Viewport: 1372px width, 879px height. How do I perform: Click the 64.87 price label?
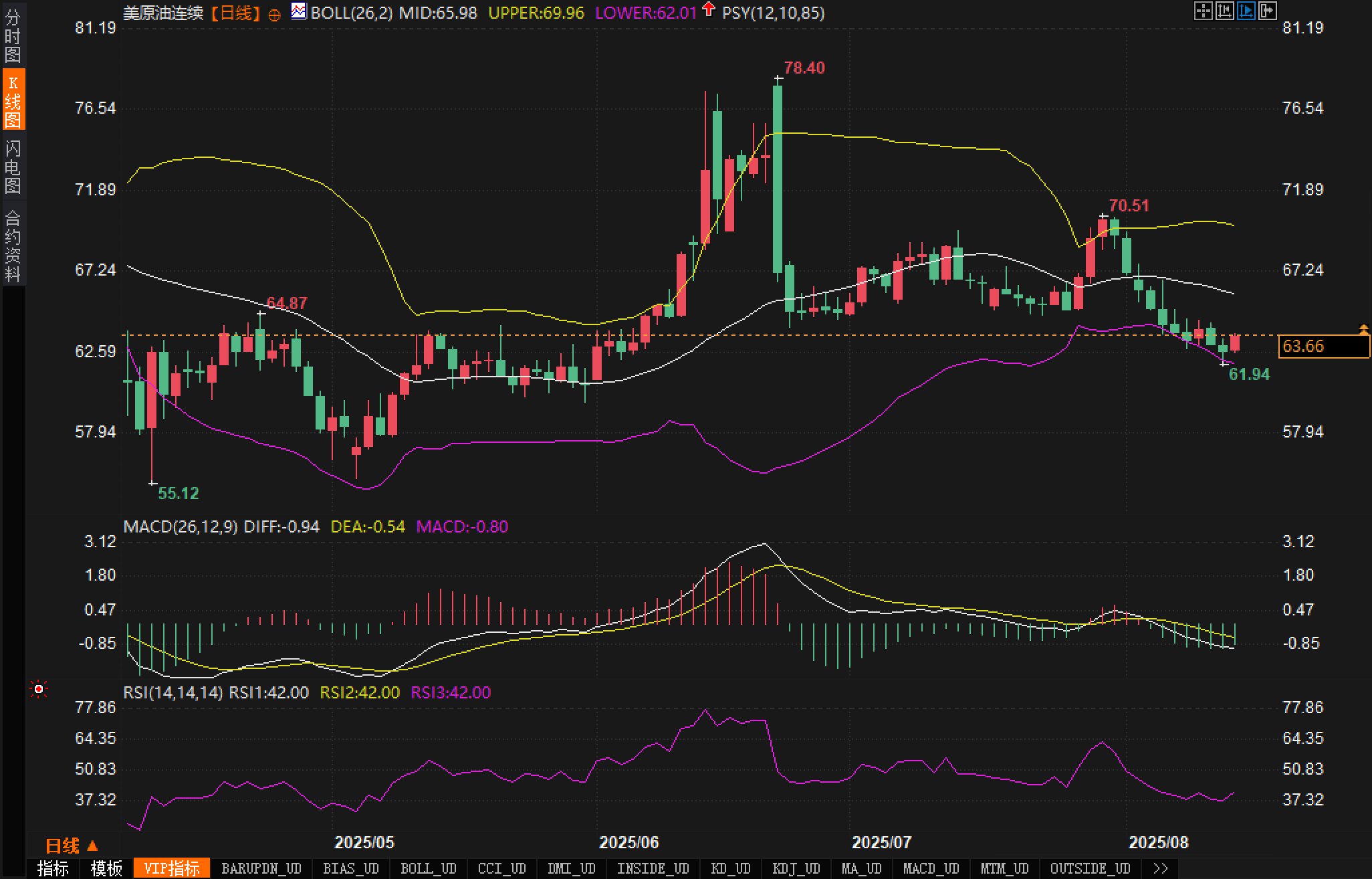[287, 303]
